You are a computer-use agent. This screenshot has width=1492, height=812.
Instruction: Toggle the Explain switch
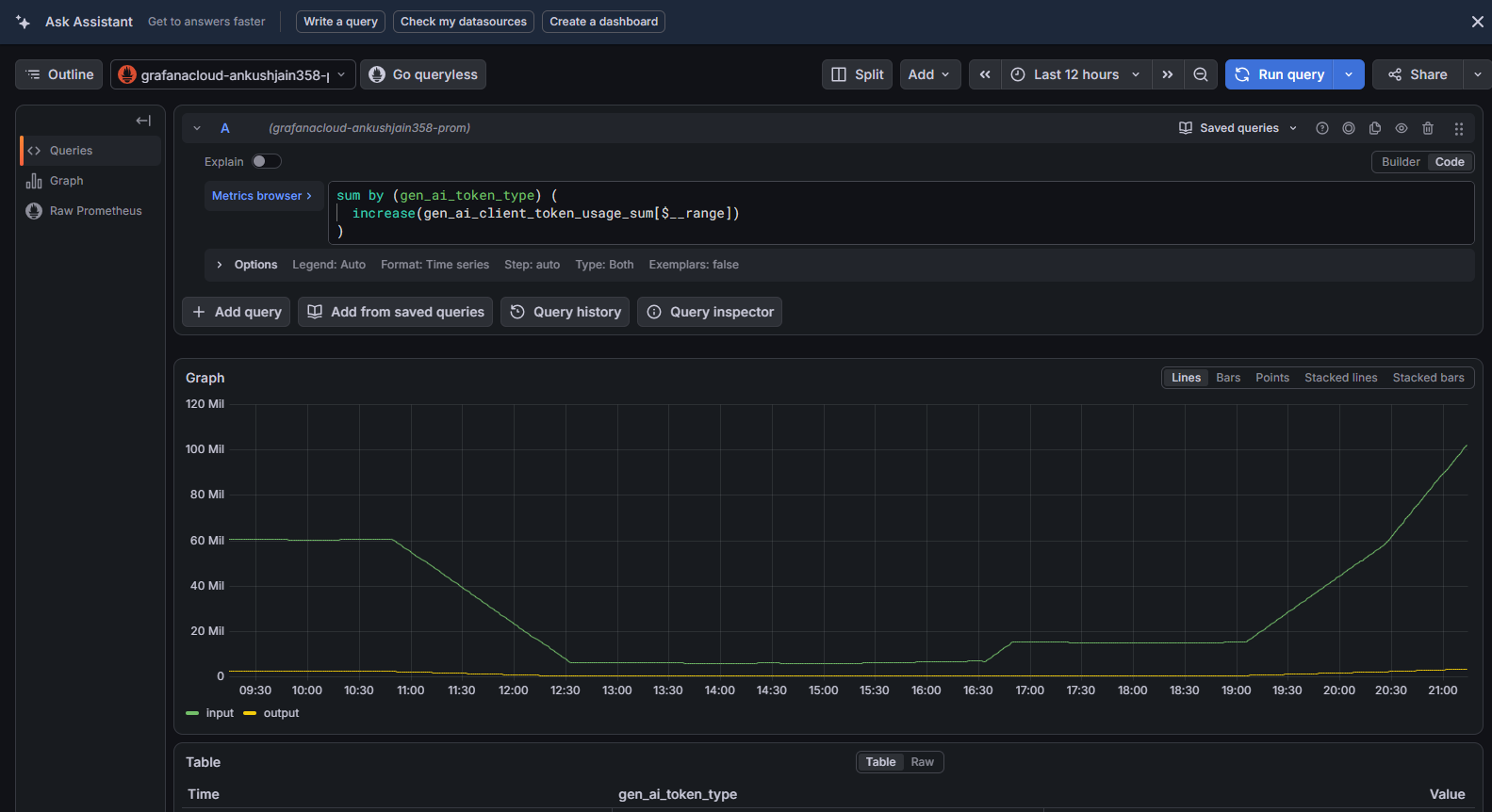(x=266, y=161)
